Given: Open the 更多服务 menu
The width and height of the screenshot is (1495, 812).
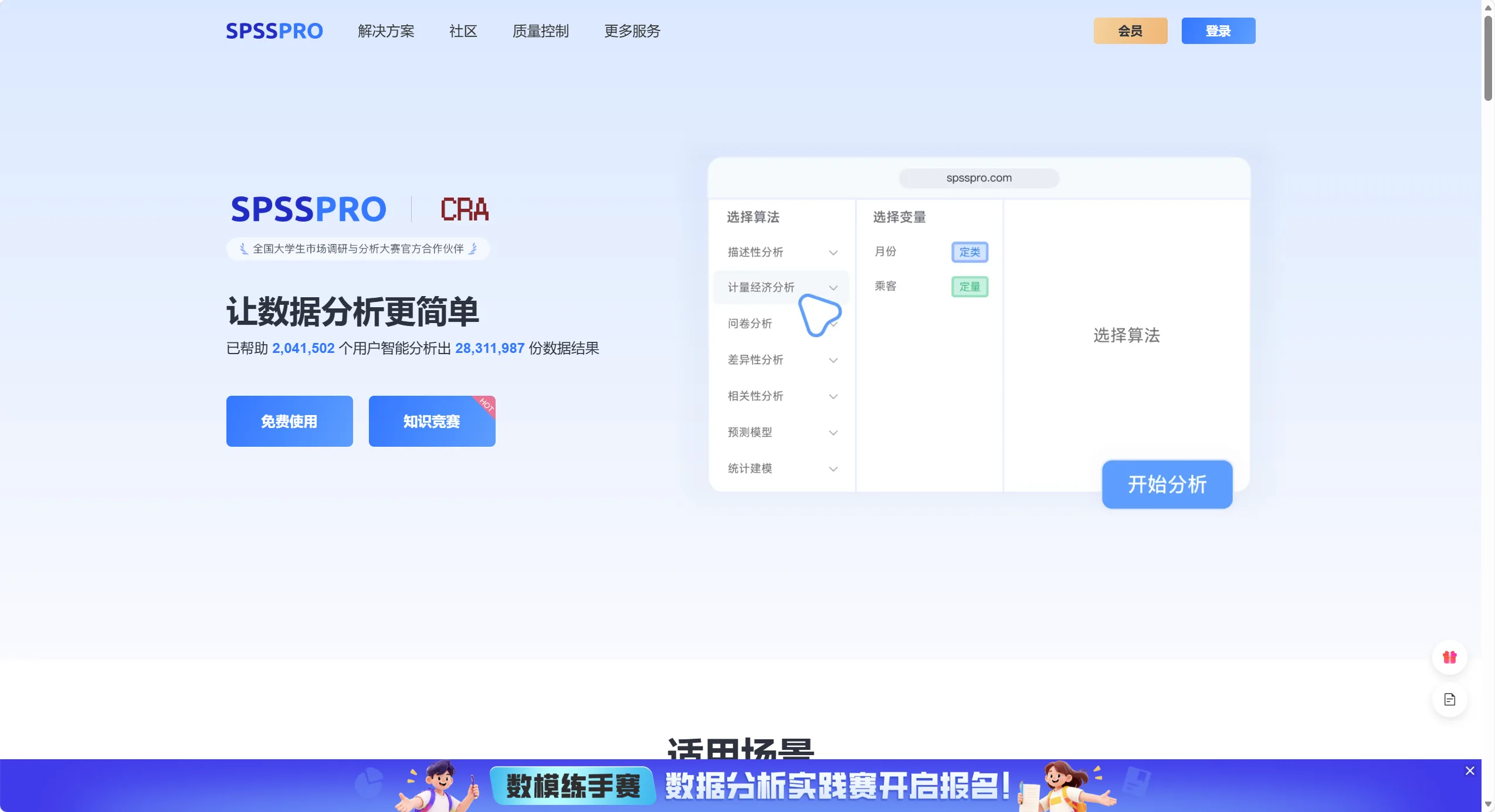Looking at the screenshot, I should (632, 31).
